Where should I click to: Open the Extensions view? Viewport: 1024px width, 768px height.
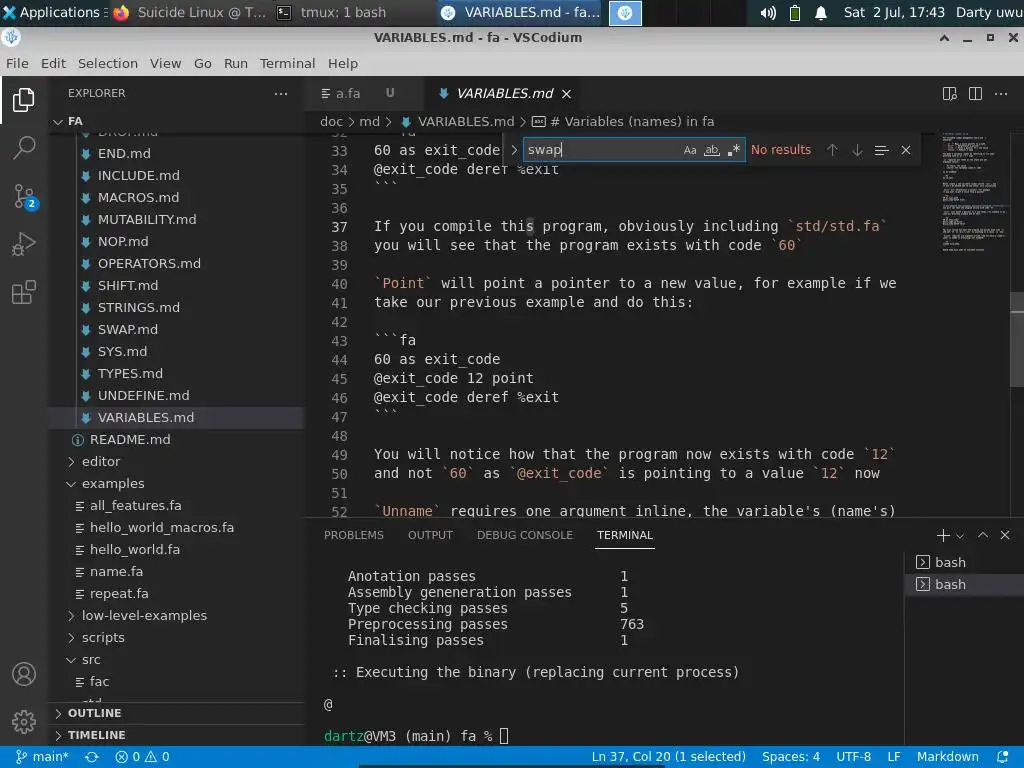(x=24, y=292)
